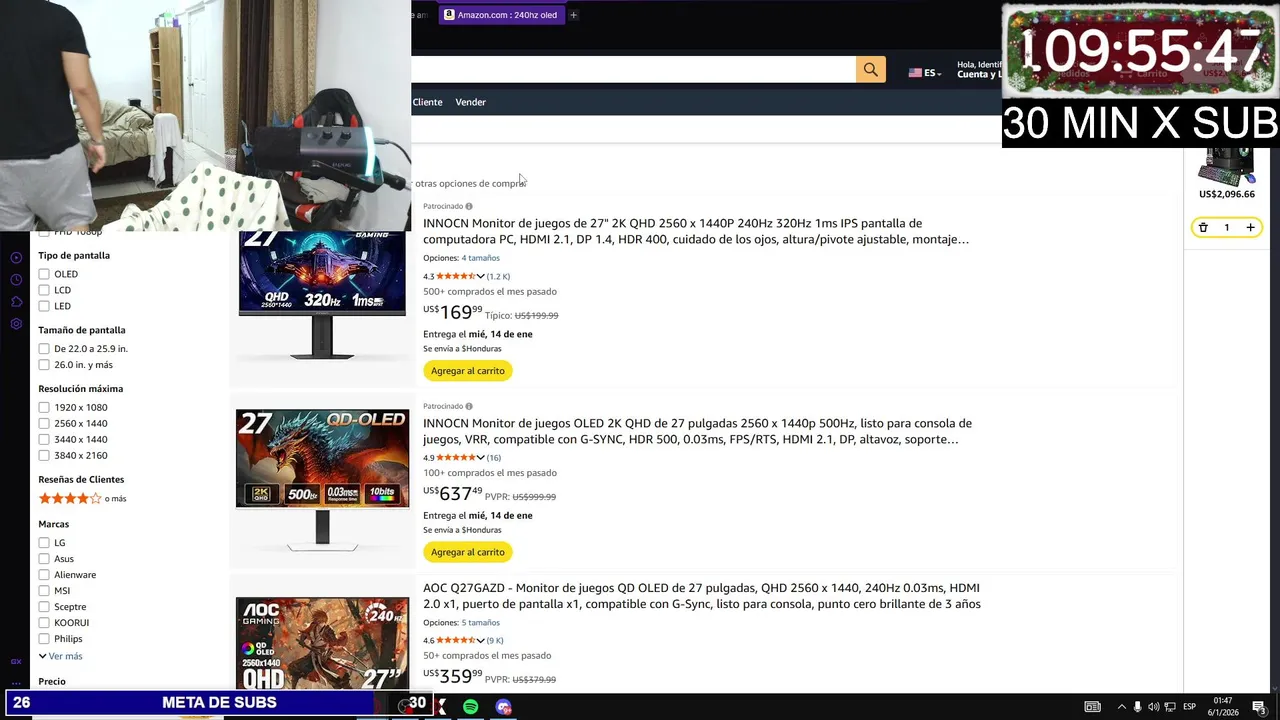Image resolution: width=1280 pixels, height=720 pixels.
Task: Open the INNOCN OLED 500Hz monitor title
Action: pyautogui.click(x=697, y=431)
